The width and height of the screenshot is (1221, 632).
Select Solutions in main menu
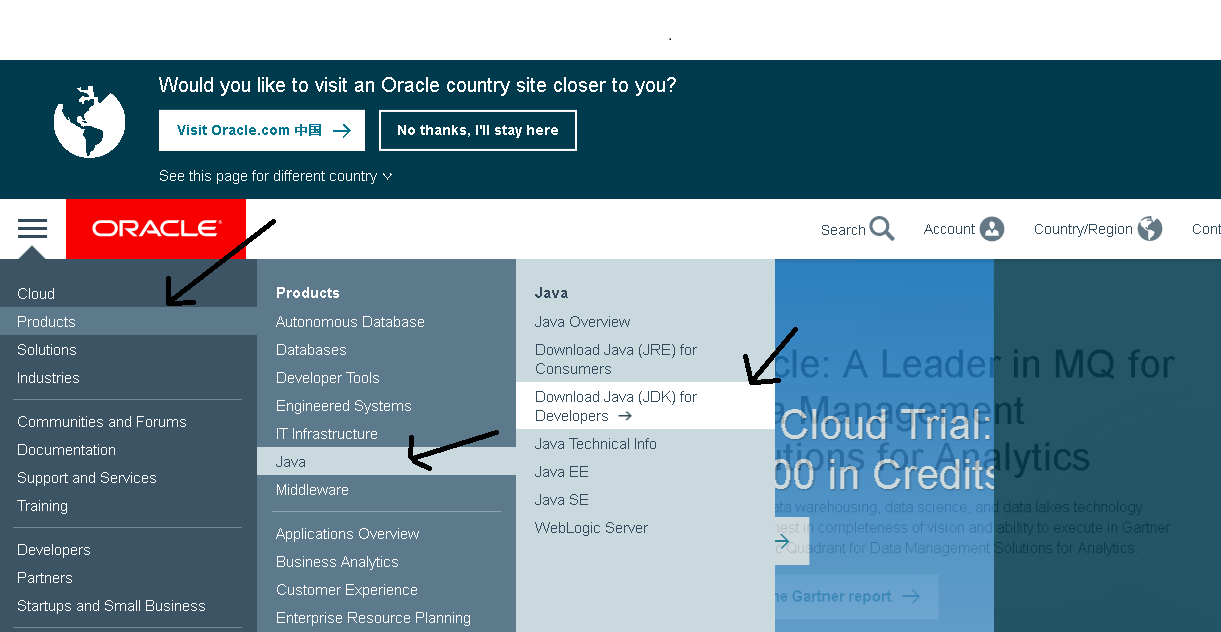pyautogui.click(x=47, y=349)
